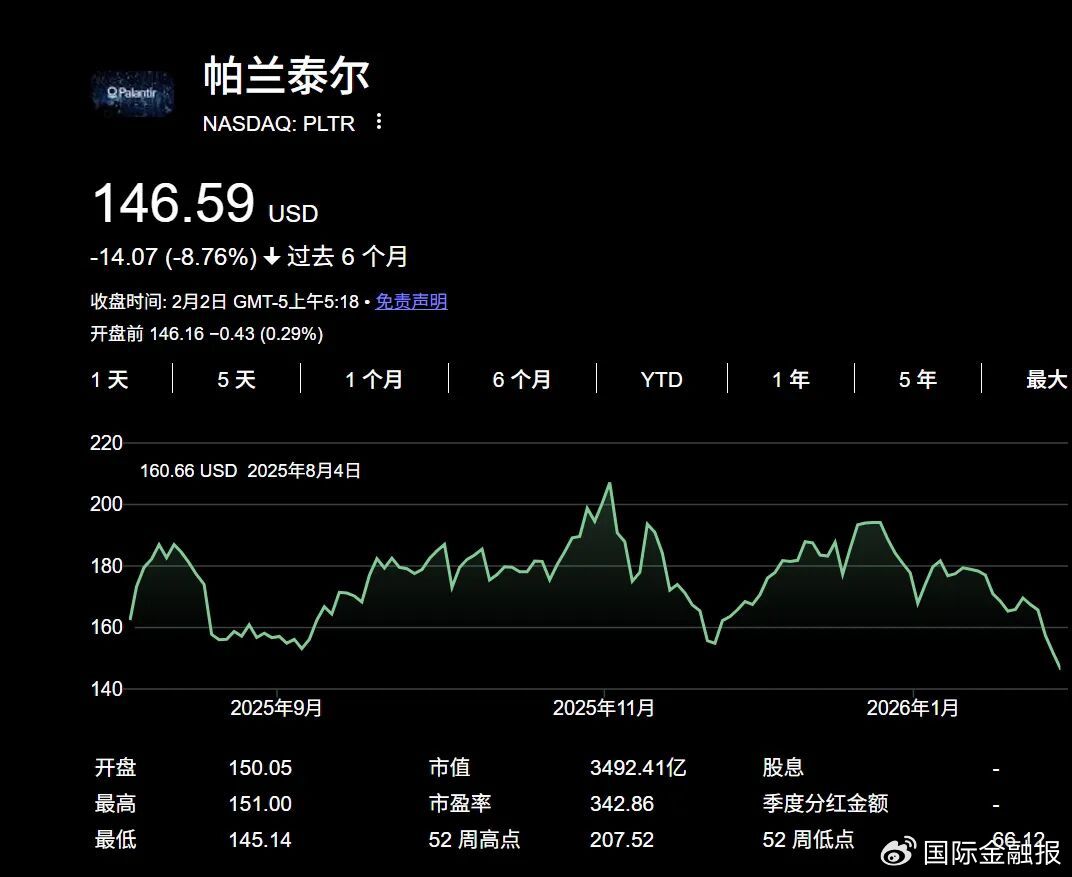Select the 最大 range tab
This screenshot has height=877, width=1072.
point(1046,379)
